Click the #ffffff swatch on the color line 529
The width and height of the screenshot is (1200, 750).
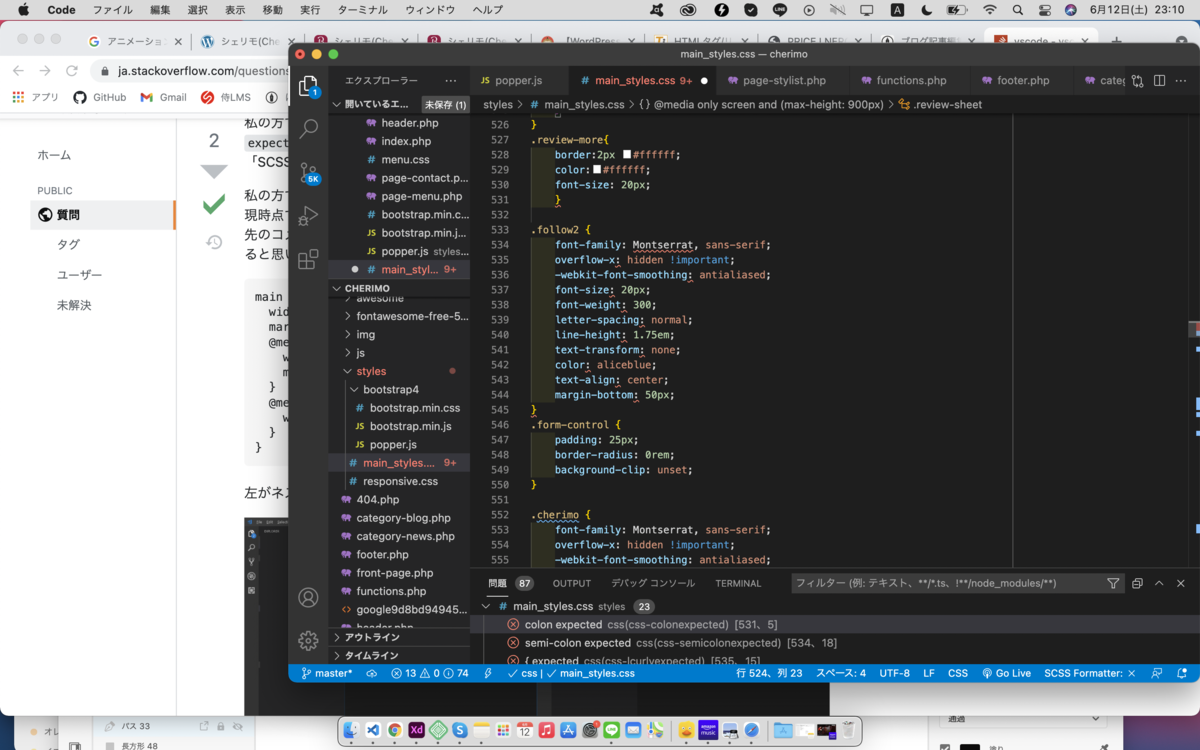coord(597,170)
